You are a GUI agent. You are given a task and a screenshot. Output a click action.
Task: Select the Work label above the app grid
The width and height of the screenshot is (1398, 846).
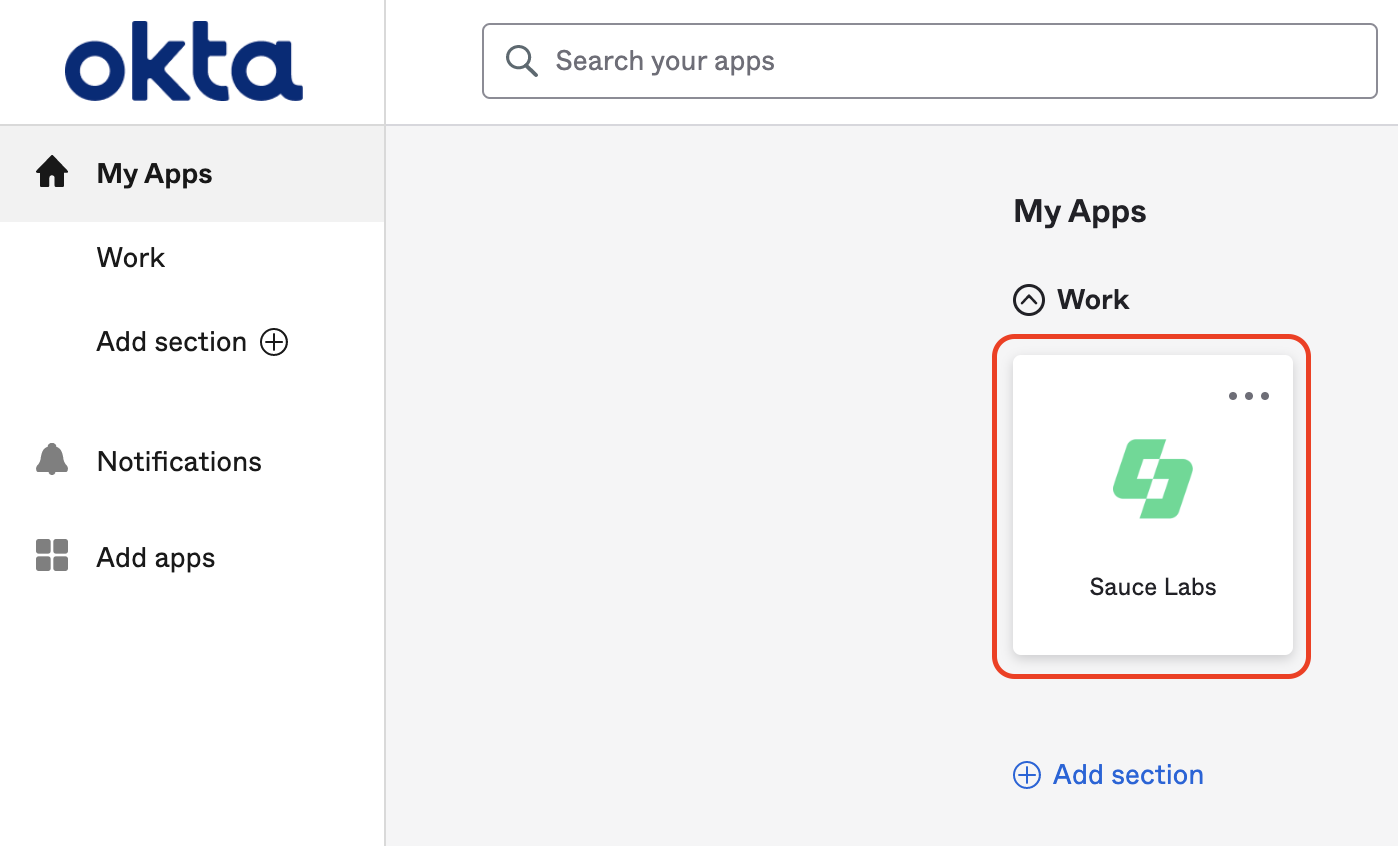pyautogui.click(x=1093, y=299)
